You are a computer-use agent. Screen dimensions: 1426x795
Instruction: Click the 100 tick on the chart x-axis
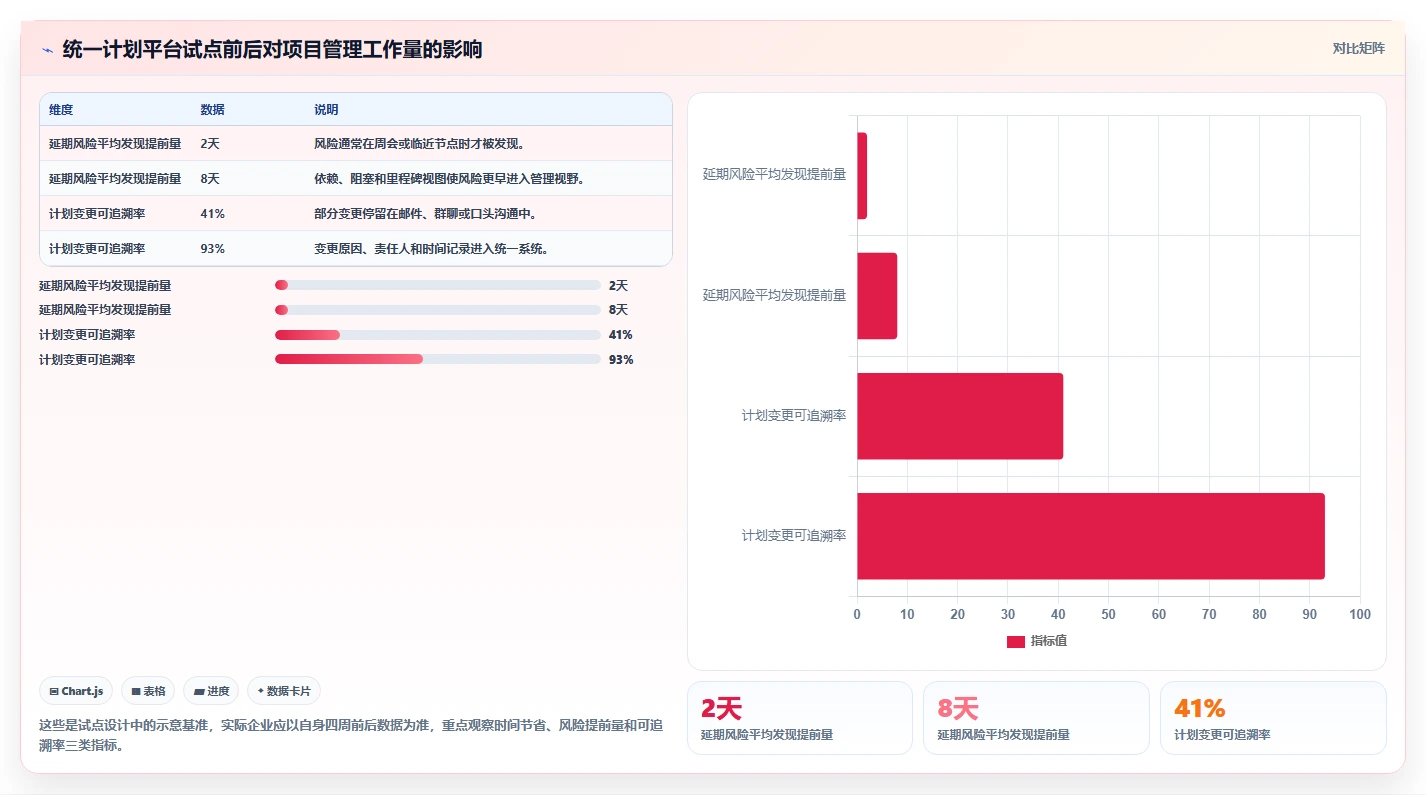tap(1360, 614)
